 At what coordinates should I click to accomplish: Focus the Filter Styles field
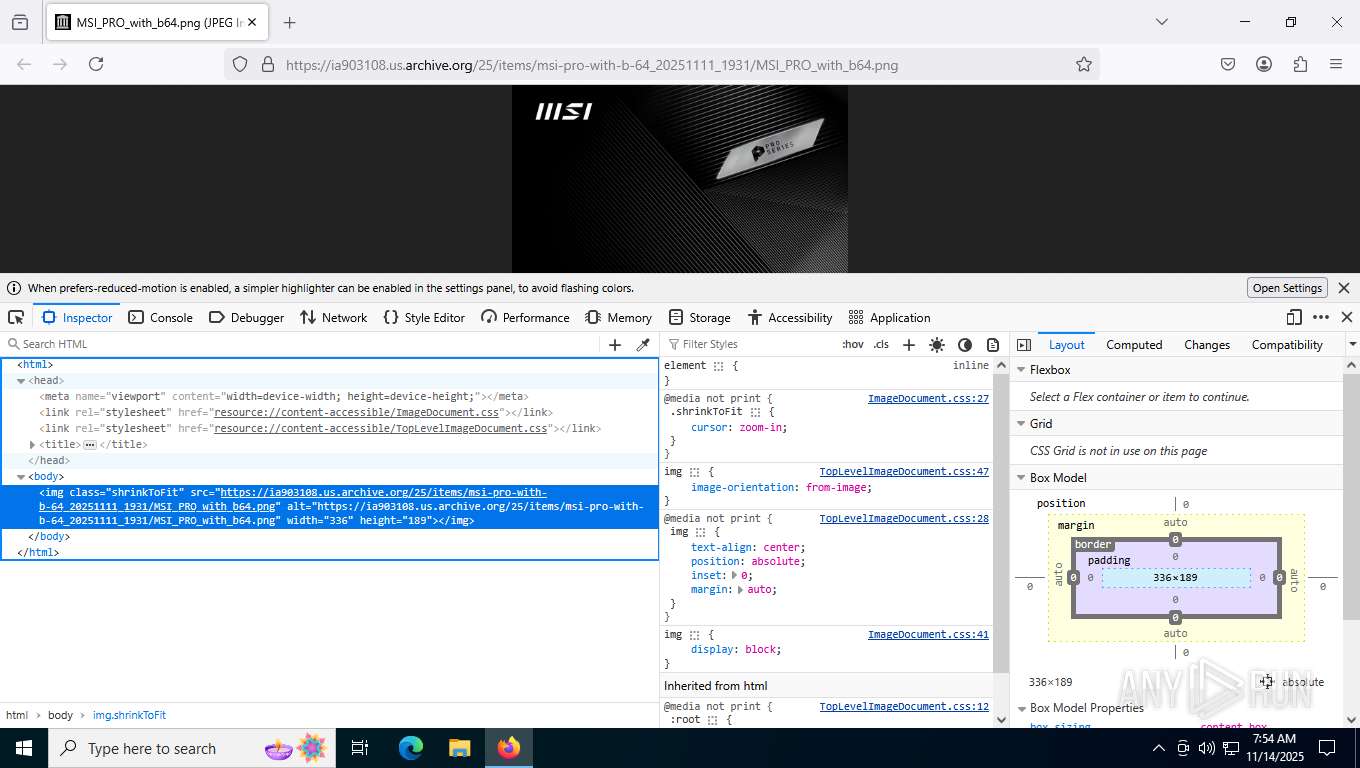point(750,344)
